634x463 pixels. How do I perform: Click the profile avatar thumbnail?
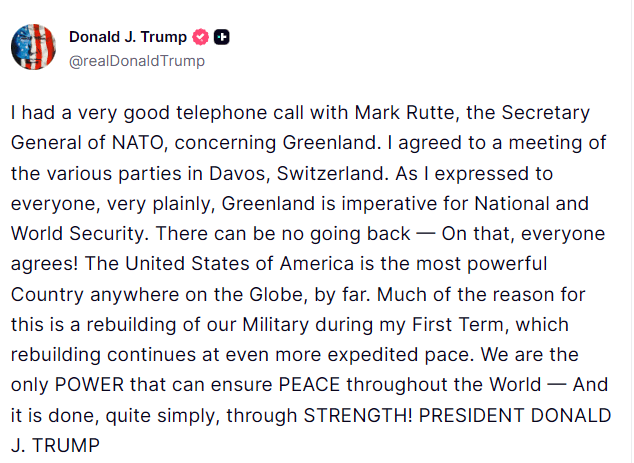click(x=33, y=47)
